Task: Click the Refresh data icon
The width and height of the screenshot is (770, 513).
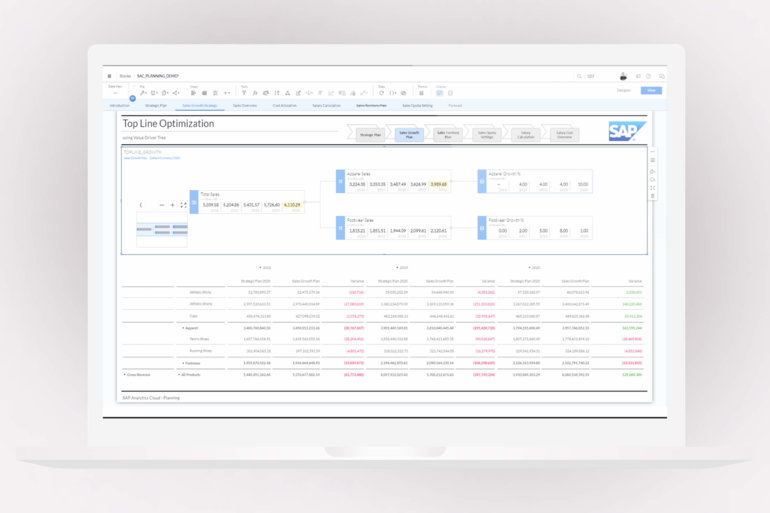Action: (382, 93)
